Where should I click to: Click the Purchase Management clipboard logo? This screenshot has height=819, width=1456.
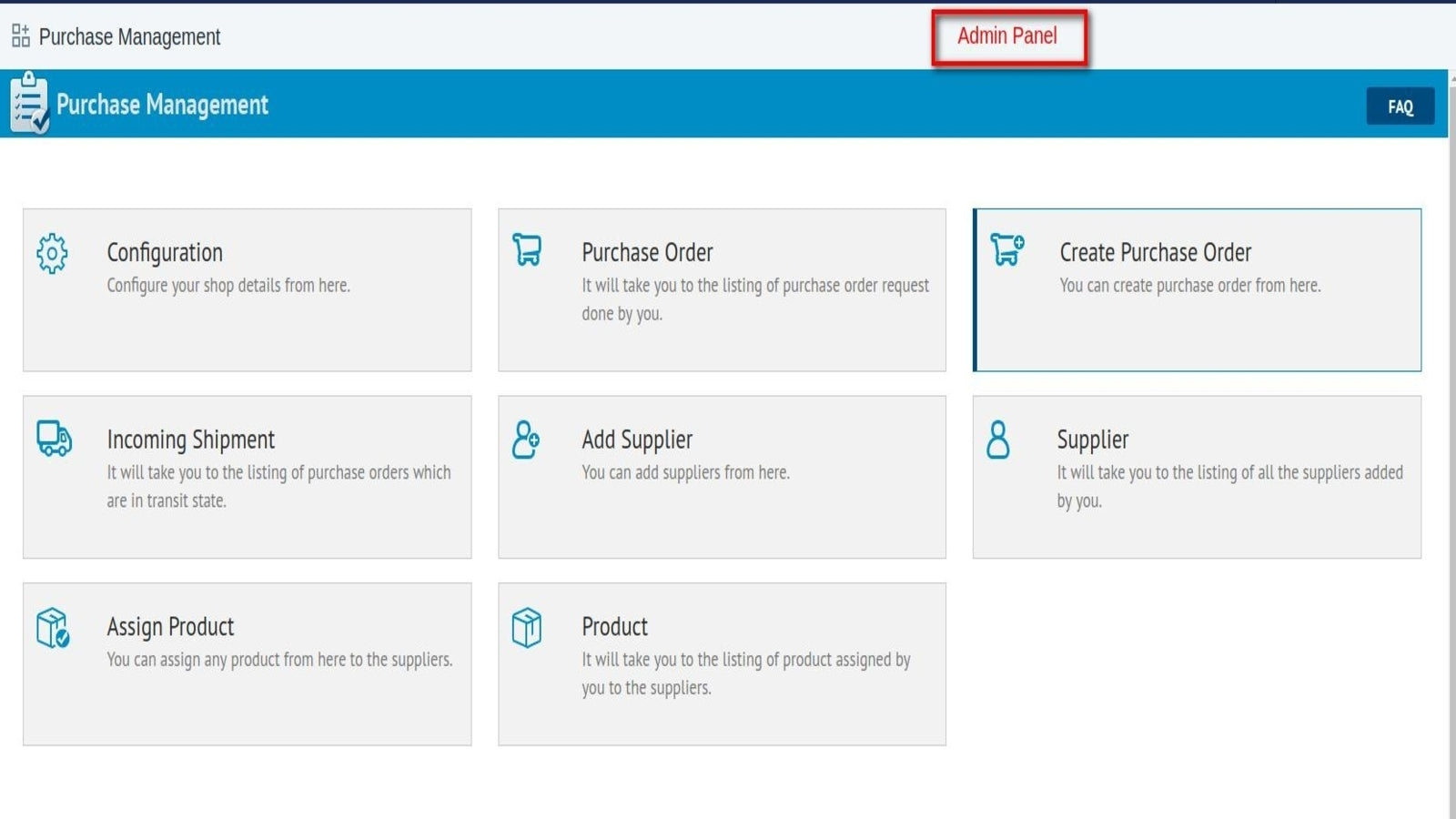click(29, 103)
